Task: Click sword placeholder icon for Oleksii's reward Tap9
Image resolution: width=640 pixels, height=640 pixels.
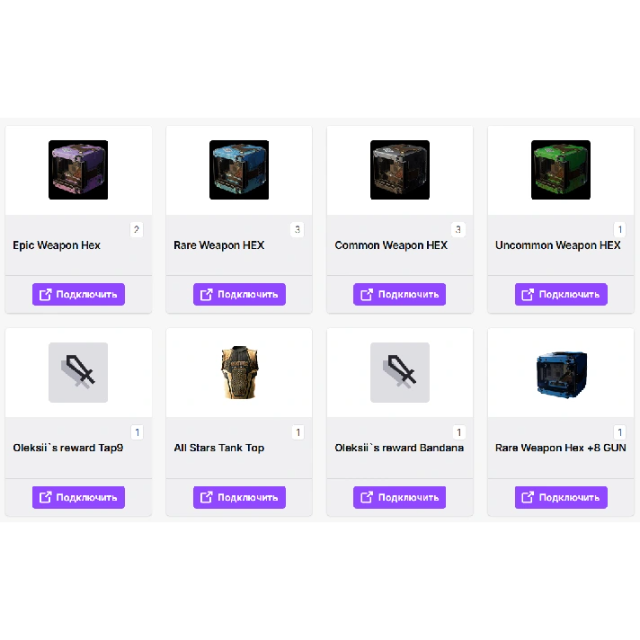Action: pyautogui.click(x=78, y=372)
